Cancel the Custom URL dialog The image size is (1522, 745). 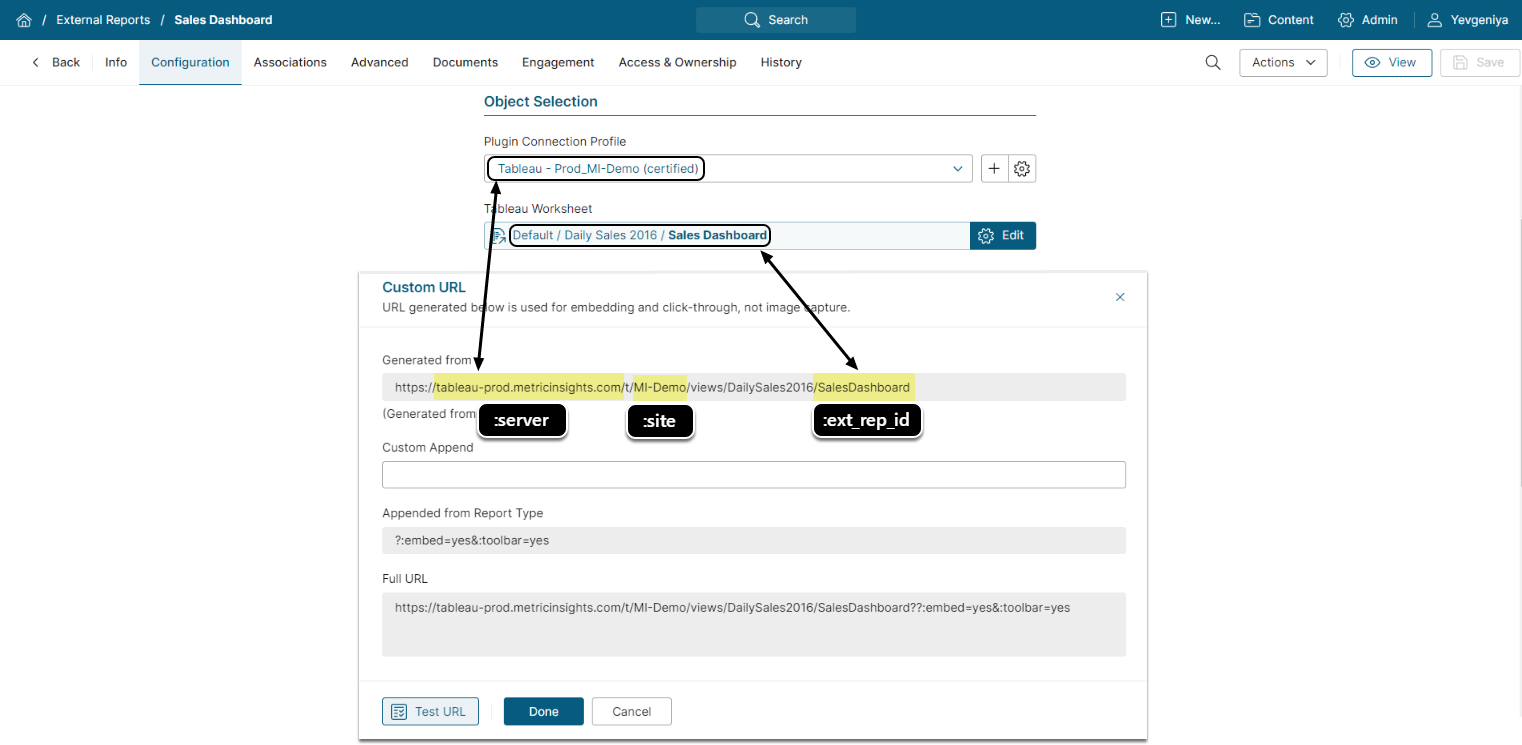click(x=632, y=711)
